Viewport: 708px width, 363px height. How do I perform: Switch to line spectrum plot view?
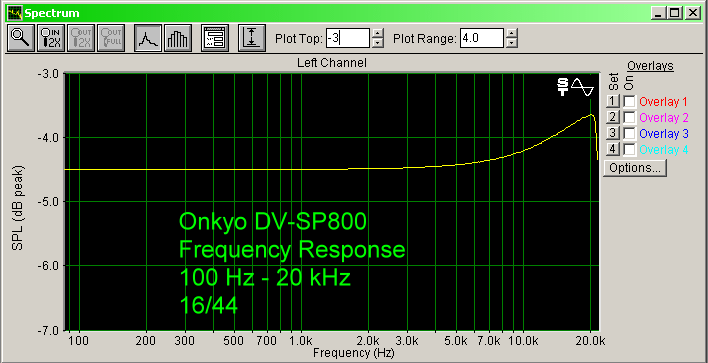pos(148,38)
